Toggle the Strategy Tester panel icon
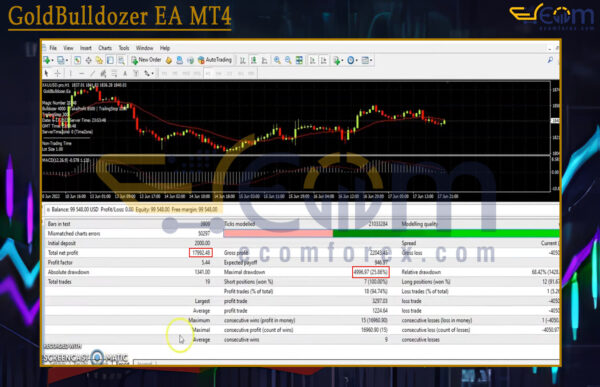Image resolution: width=600 pixels, height=387 pixels. click(x=121, y=60)
